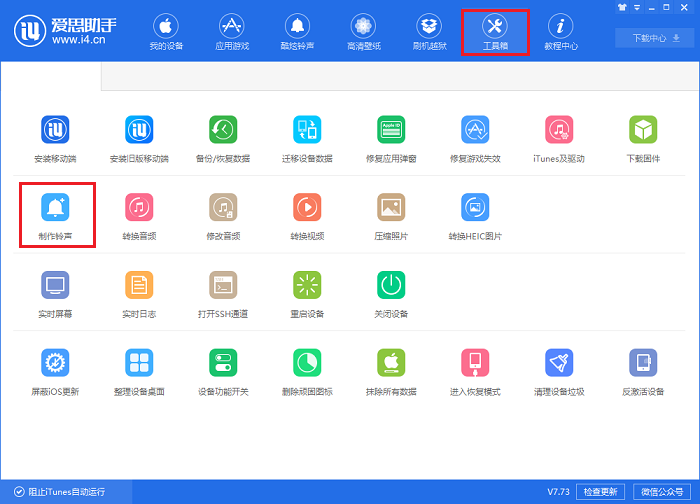
Task: Open 设备功能开关 tool
Action: tap(223, 372)
